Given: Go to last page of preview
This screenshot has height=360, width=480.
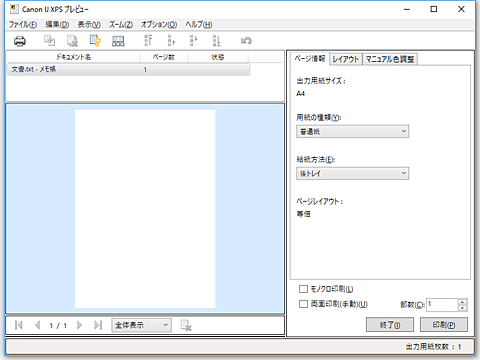Looking at the screenshot, I should (x=98, y=325).
